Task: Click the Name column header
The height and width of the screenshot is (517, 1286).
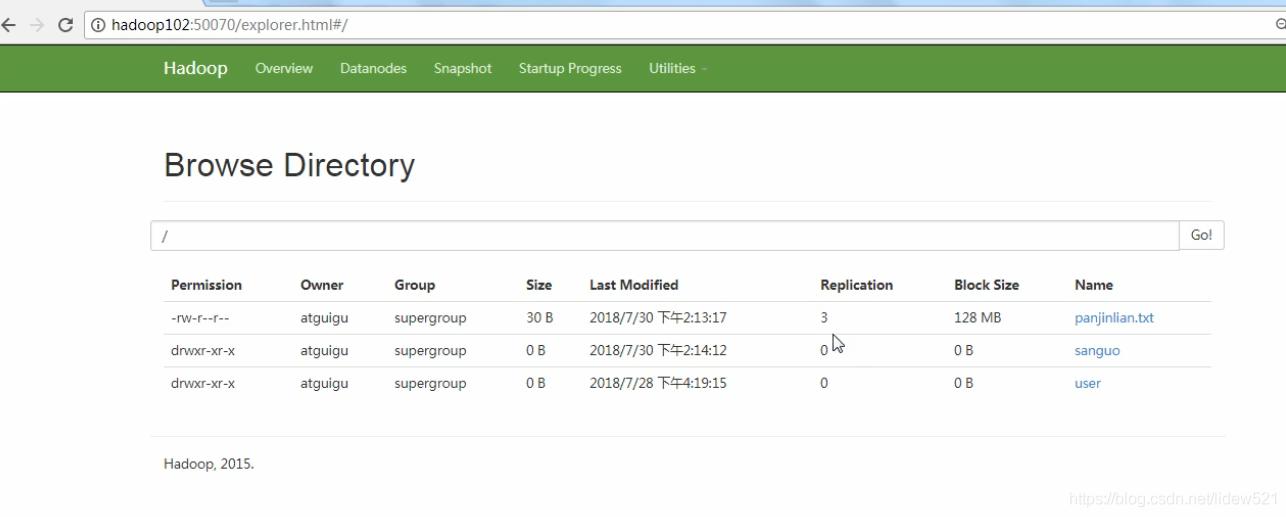Action: [1094, 285]
